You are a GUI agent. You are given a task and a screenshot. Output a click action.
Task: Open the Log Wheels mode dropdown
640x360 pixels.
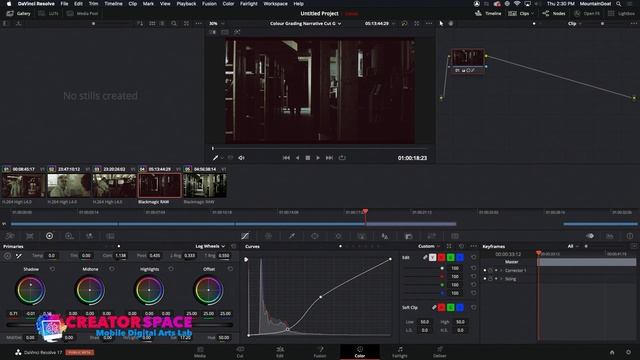click(210, 246)
